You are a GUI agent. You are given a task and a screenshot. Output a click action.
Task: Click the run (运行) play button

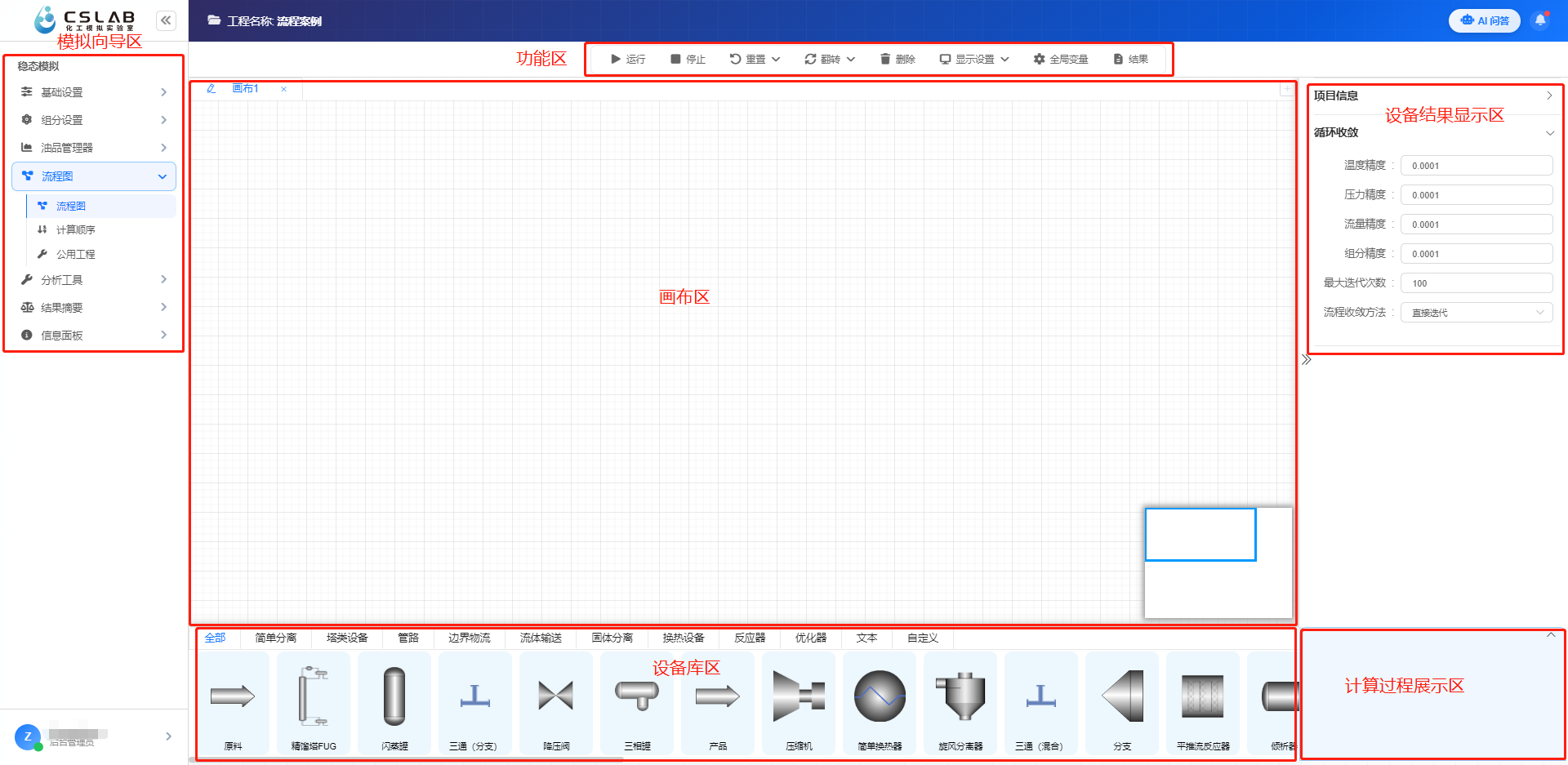point(627,59)
